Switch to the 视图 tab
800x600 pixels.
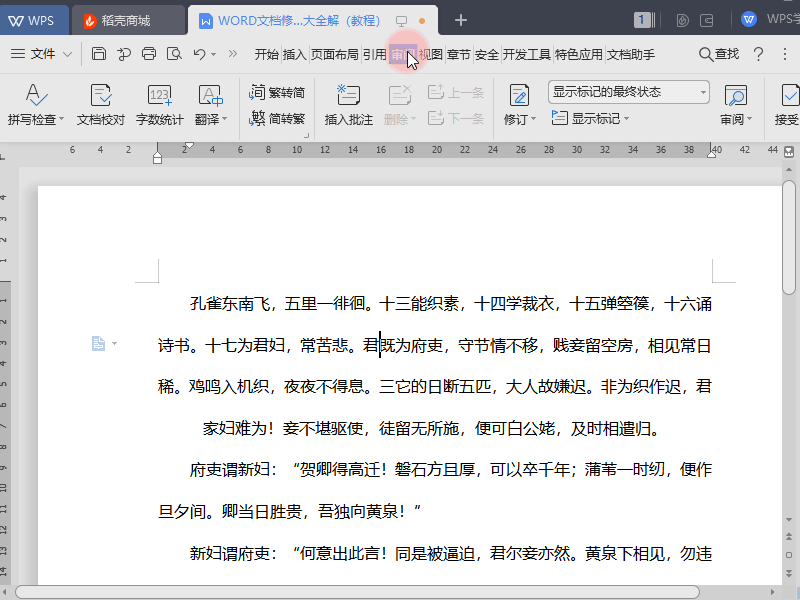pos(430,54)
